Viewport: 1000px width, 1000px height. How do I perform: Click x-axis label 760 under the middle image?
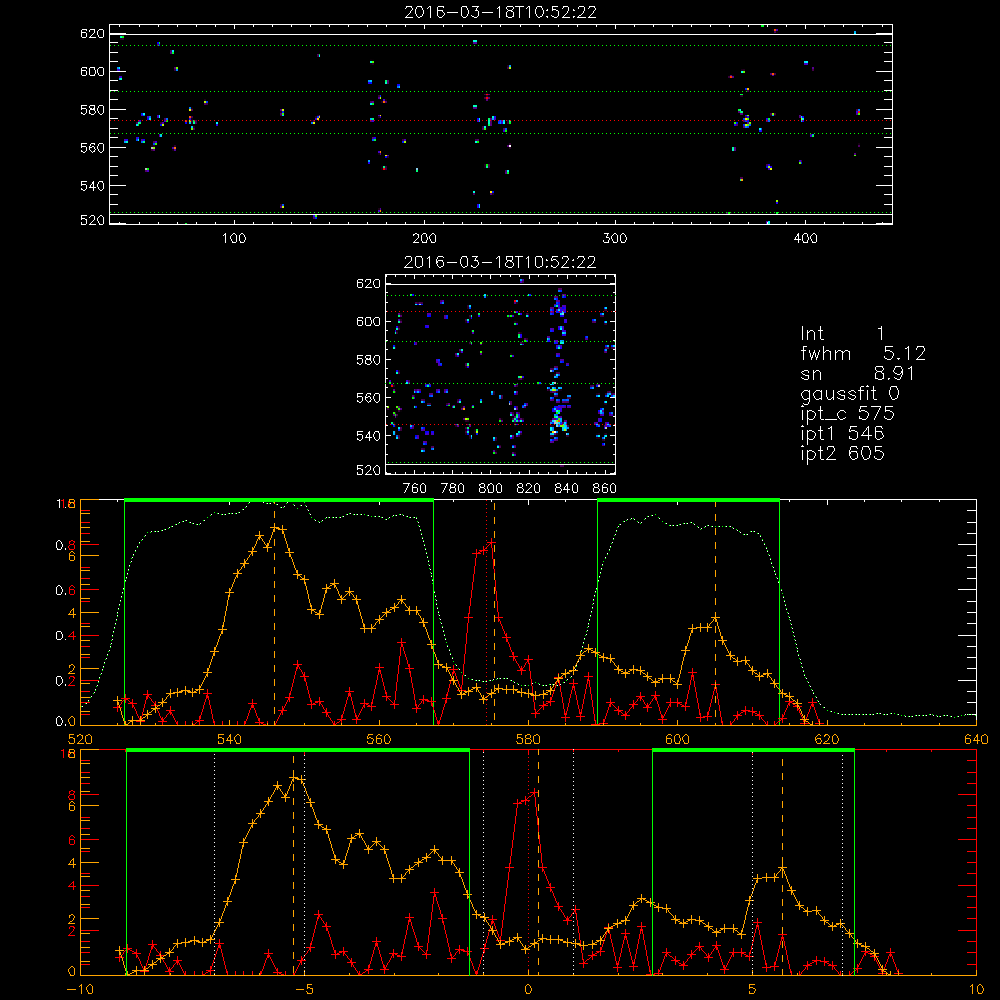pyautogui.click(x=415, y=489)
